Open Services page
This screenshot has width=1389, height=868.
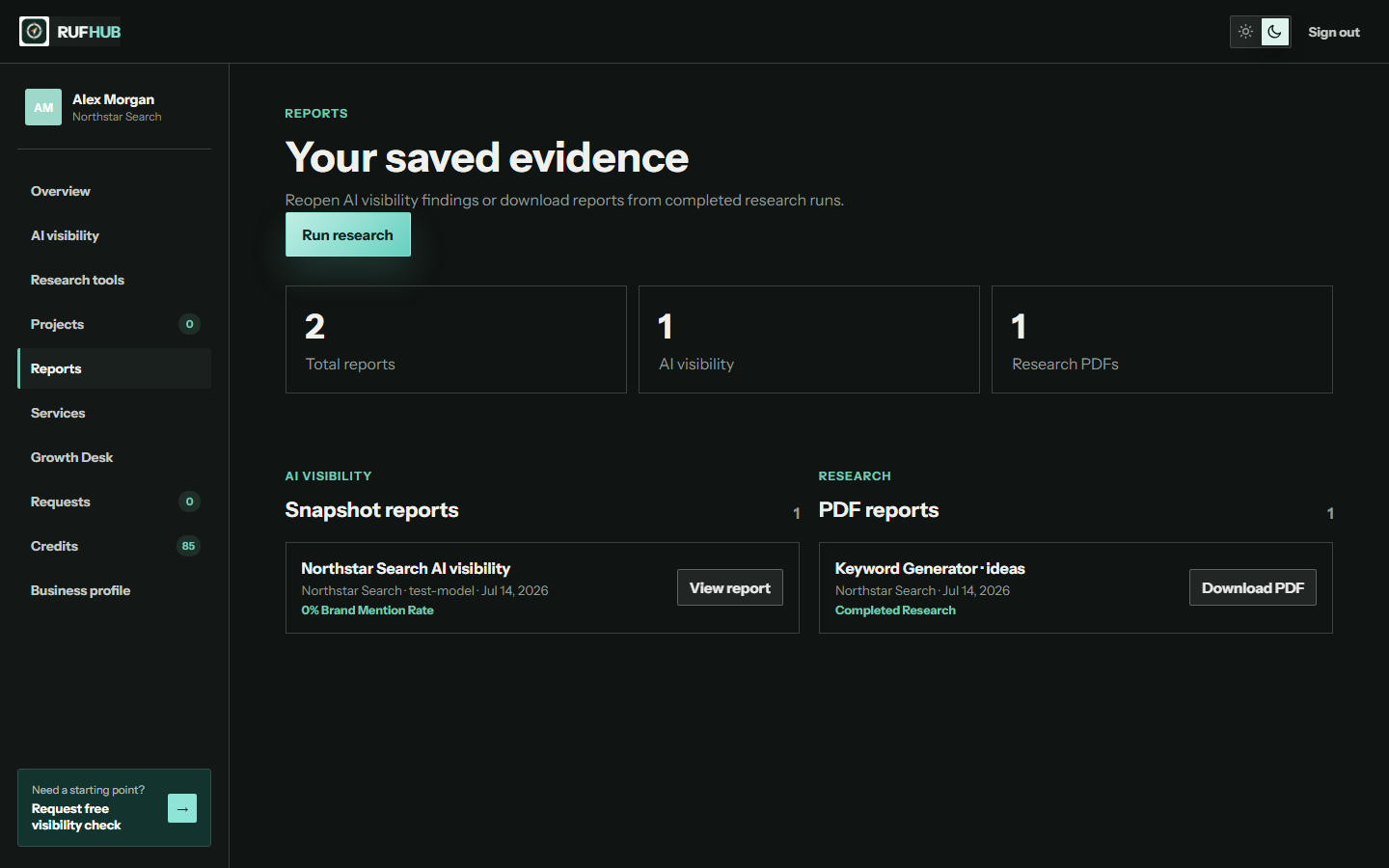tap(114, 413)
